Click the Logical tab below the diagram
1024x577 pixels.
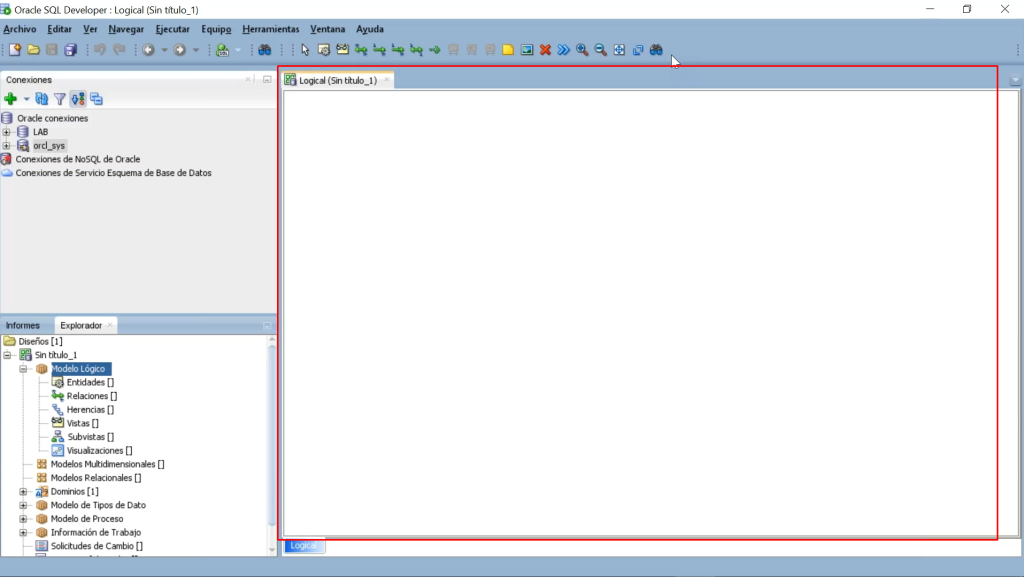pyautogui.click(x=304, y=546)
